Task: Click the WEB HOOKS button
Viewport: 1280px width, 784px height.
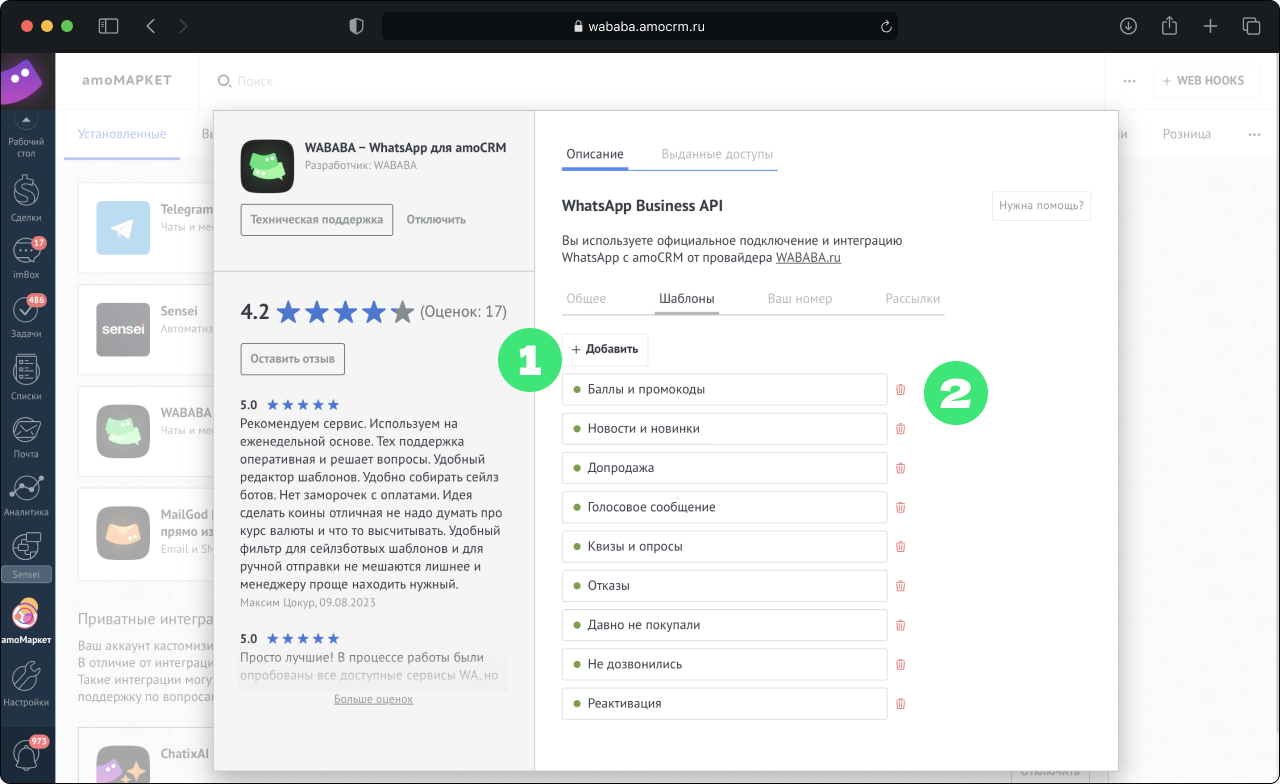Action: [x=1204, y=81]
